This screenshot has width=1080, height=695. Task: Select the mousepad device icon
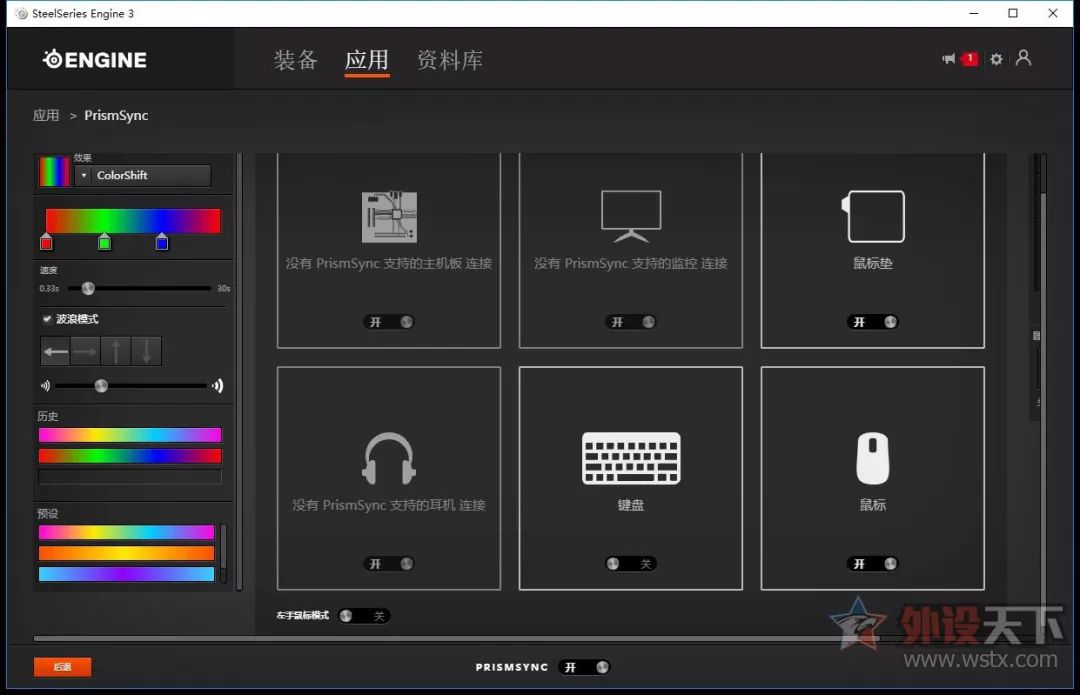tap(873, 216)
